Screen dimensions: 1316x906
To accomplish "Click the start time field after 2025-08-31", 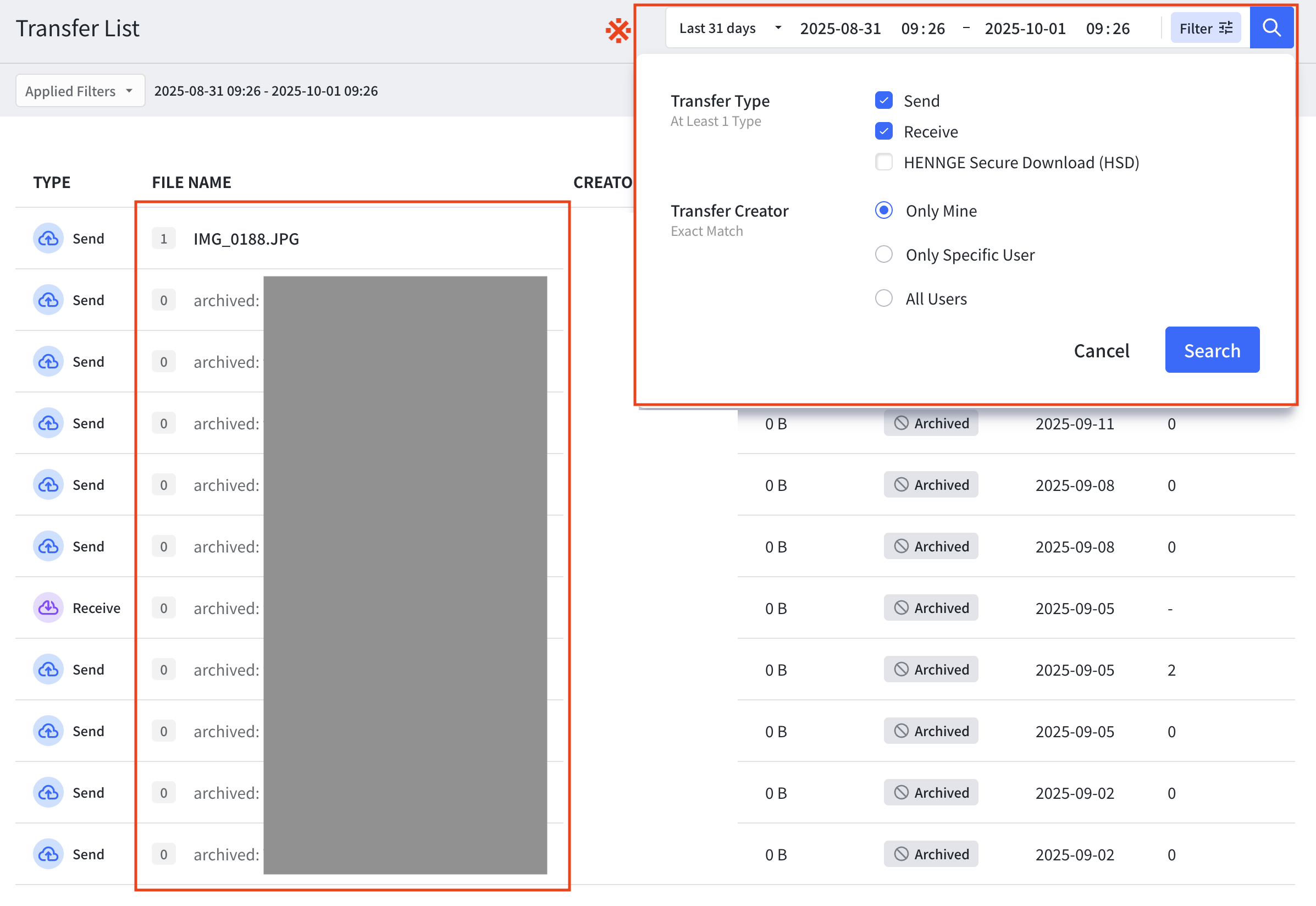I will (x=923, y=28).
